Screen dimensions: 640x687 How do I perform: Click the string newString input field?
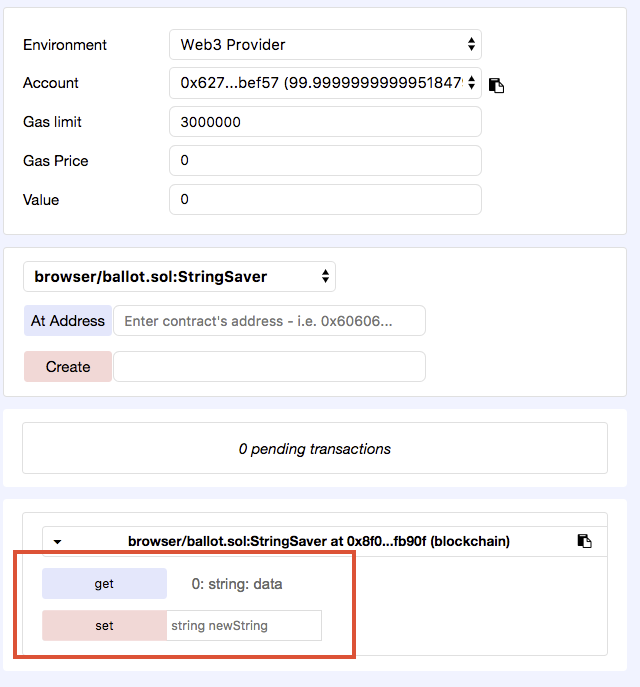click(x=244, y=626)
